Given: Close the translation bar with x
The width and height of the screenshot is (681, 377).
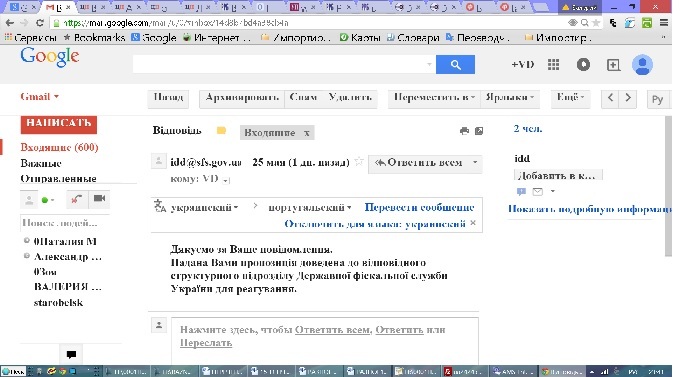Looking at the screenshot, I should 473,223.
